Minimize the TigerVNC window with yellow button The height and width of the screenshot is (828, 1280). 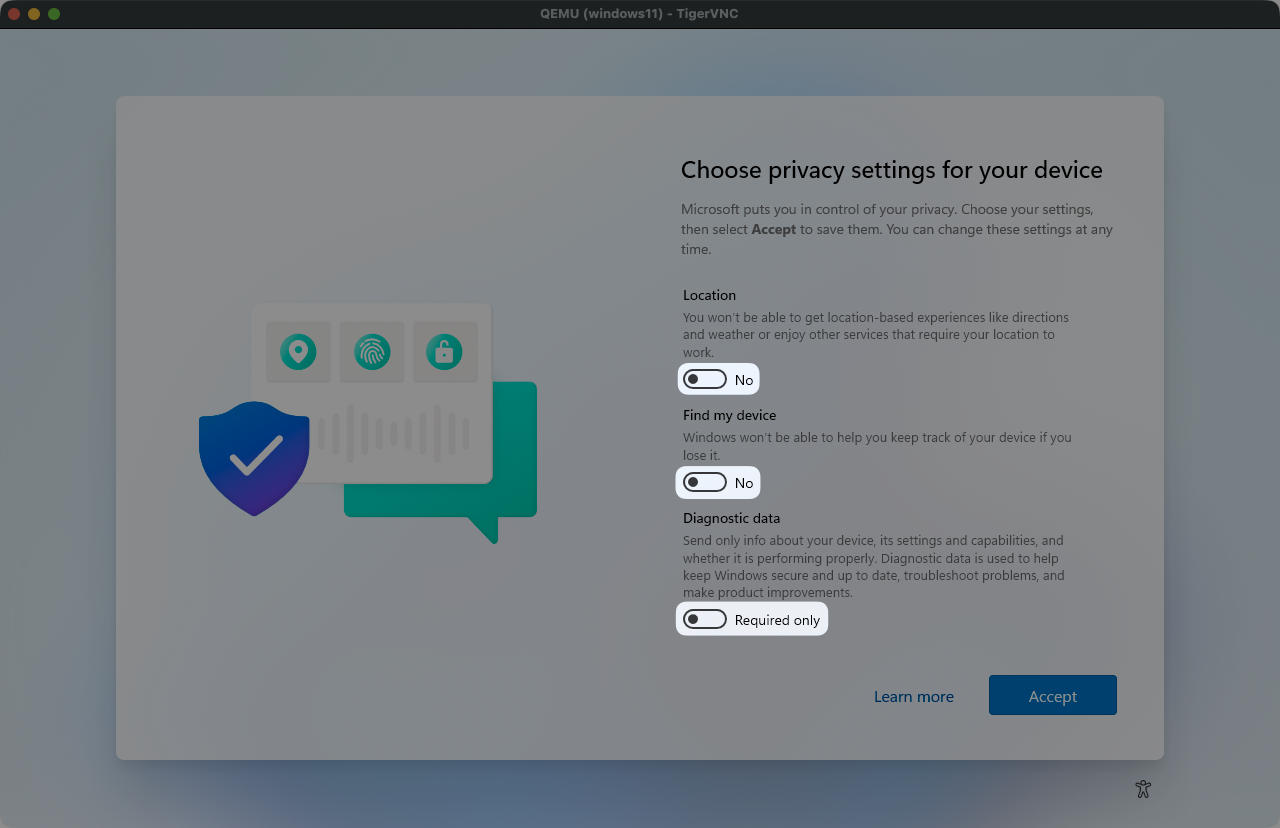tap(34, 14)
